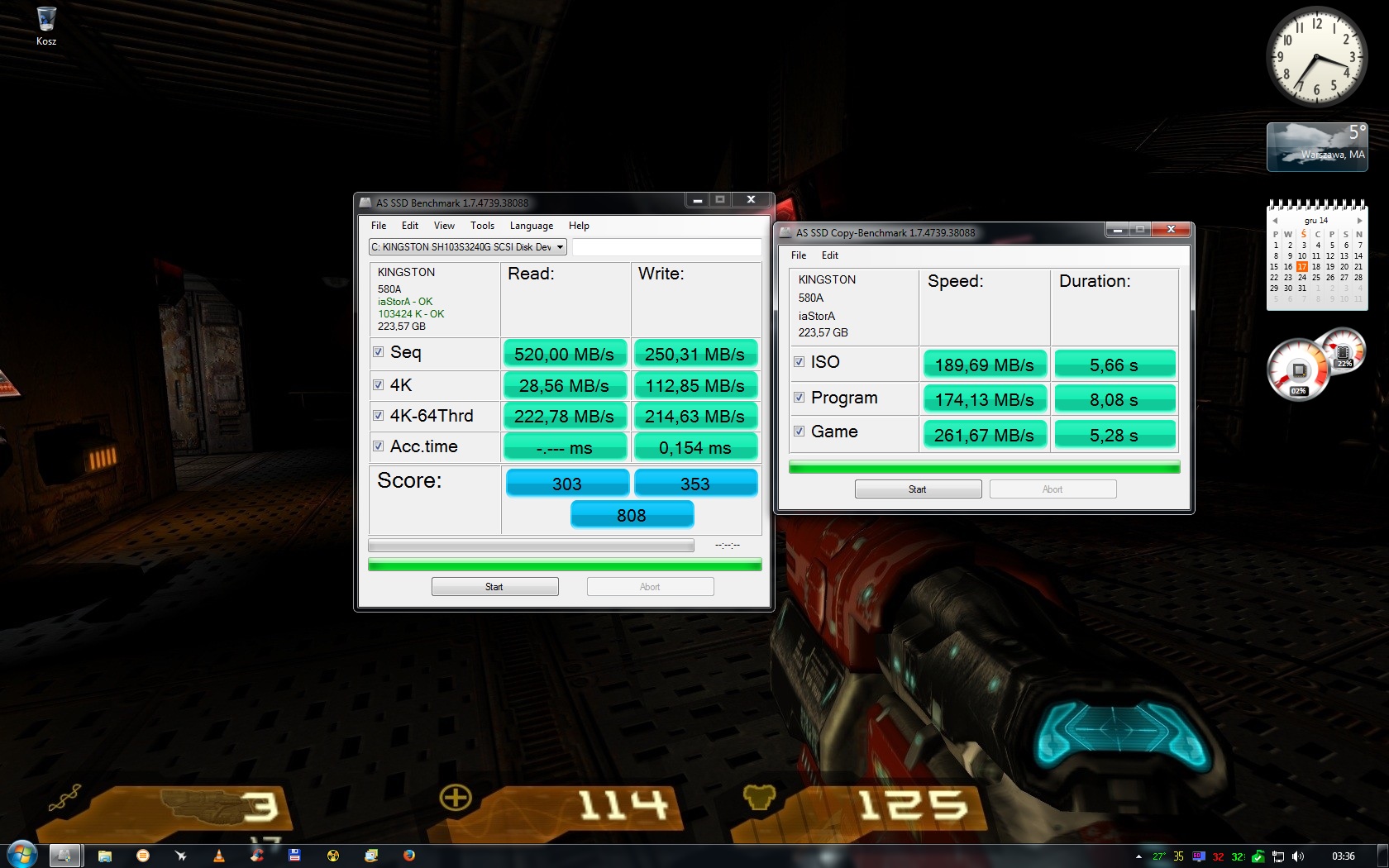Uncheck the Game copy test checkbox
This screenshot has width=1389, height=868.
[x=800, y=431]
